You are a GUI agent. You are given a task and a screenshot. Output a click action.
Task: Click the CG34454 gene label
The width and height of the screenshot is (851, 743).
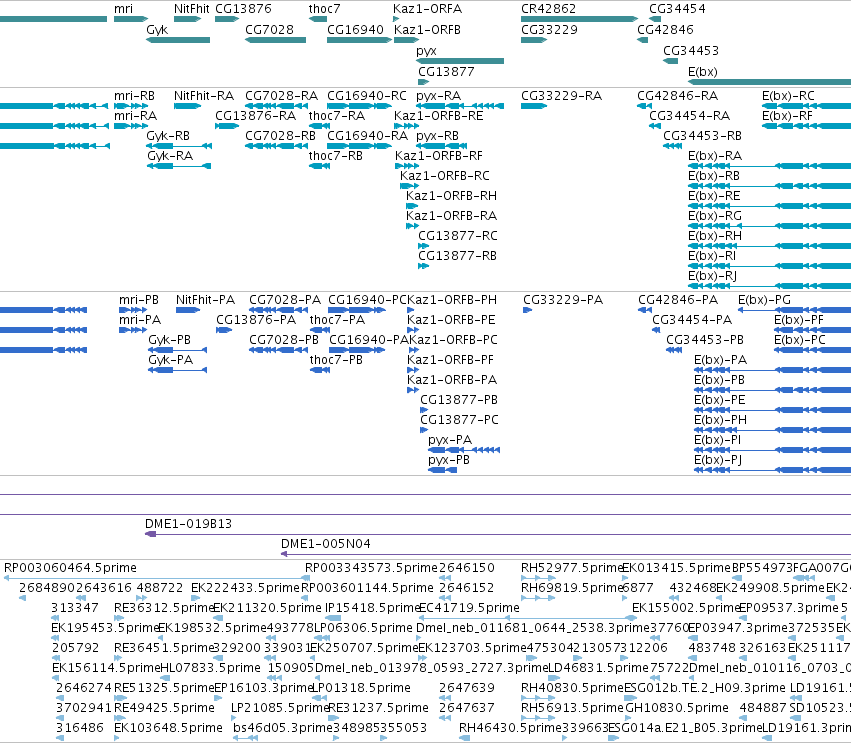tap(677, 9)
